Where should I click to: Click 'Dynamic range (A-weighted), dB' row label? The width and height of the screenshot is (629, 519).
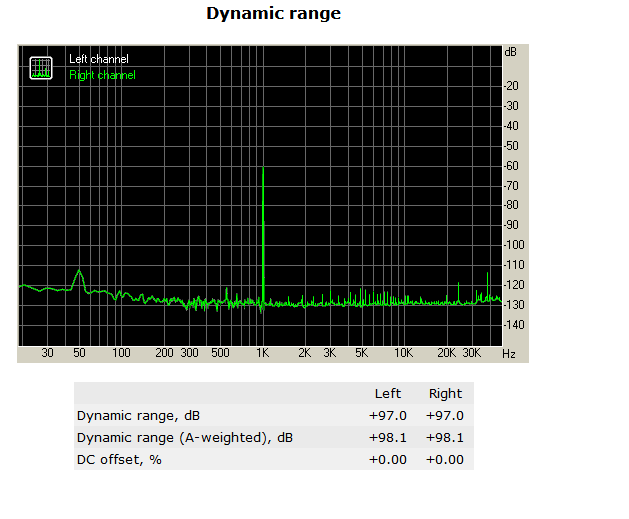[x=185, y=438]
